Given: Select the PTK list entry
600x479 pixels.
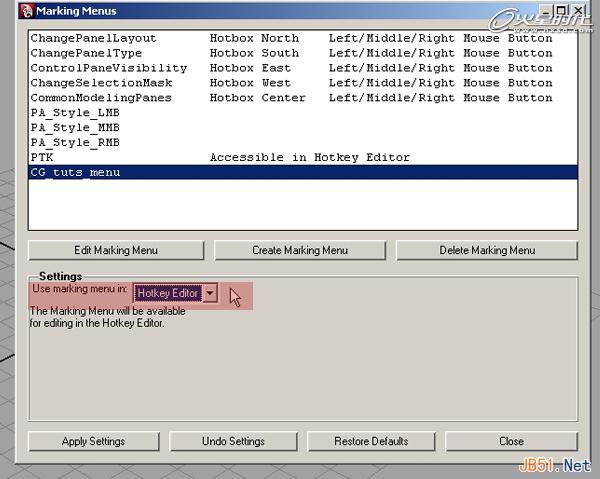Looking at the screenshot, I should pos(303,158).
